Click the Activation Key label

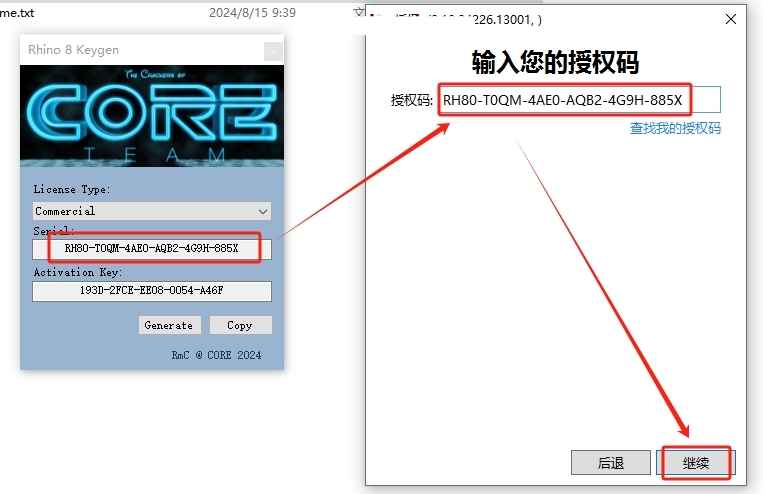coord(78,273)
